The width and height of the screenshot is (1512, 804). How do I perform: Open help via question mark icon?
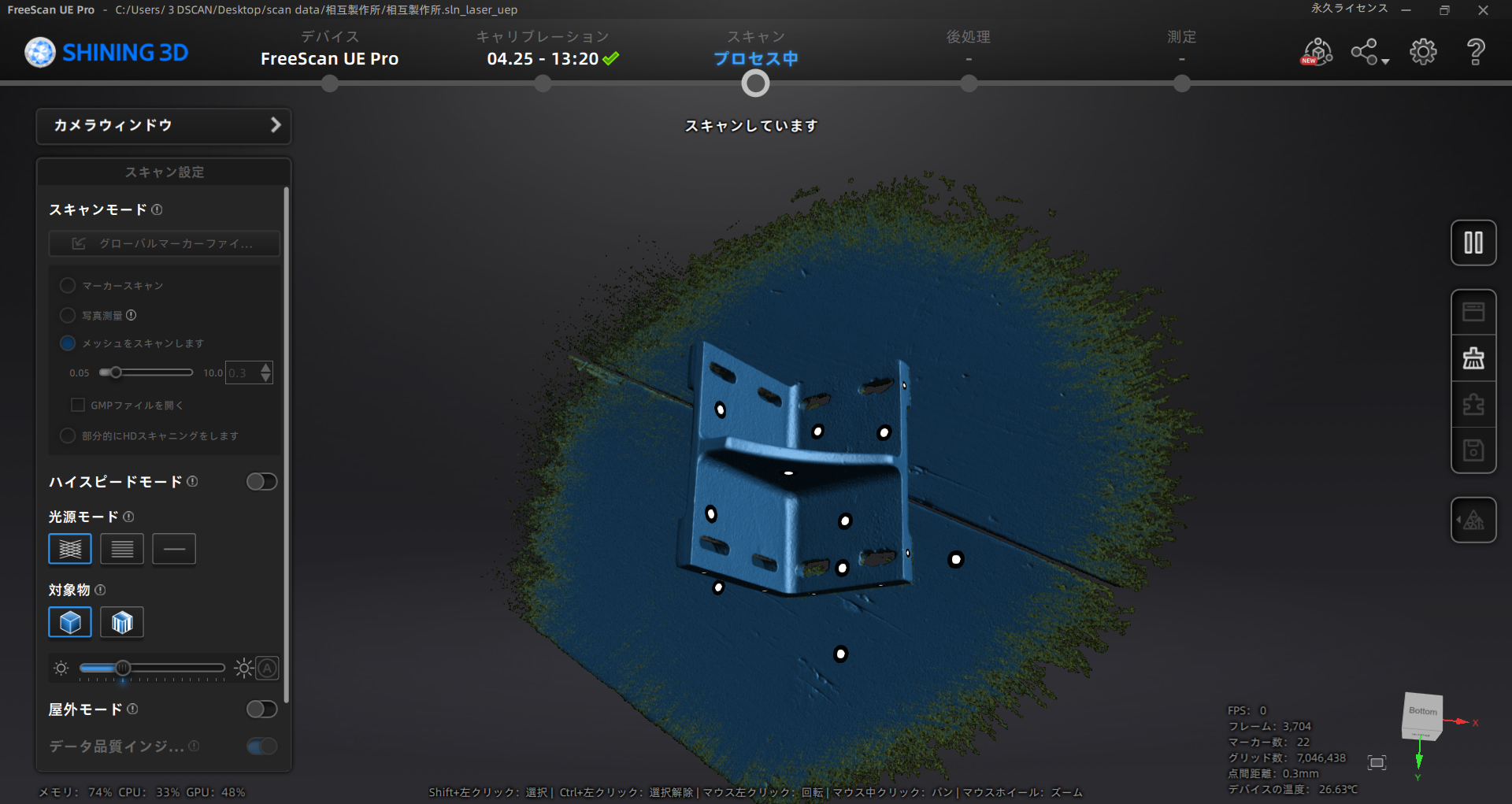pos(1475,51)
